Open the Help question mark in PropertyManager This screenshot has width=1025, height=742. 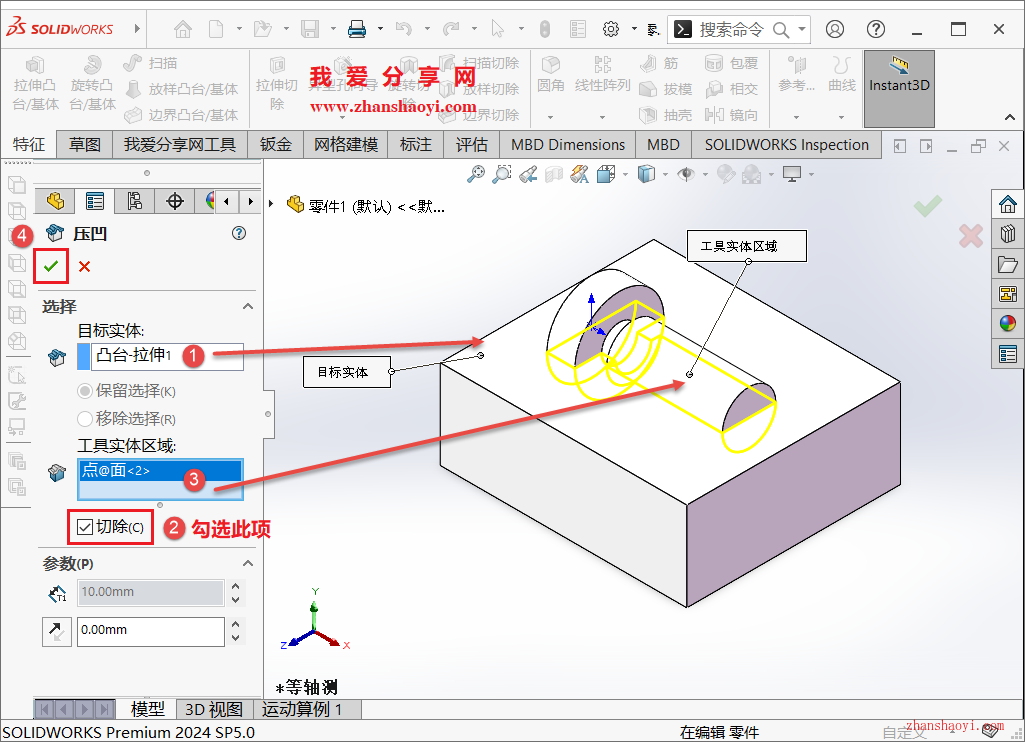coord(238,233)
